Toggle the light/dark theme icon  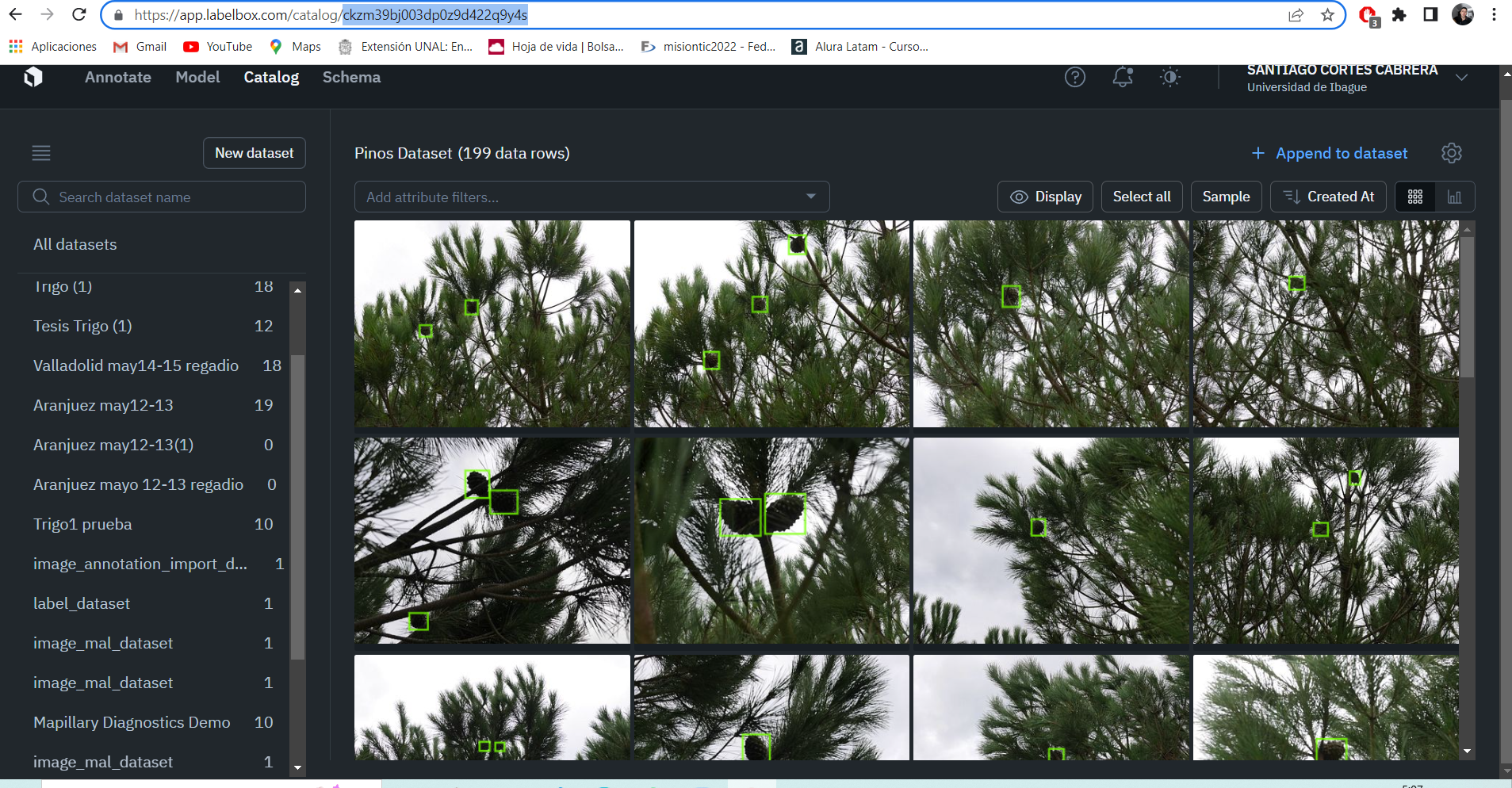[x=1170, y=77]
